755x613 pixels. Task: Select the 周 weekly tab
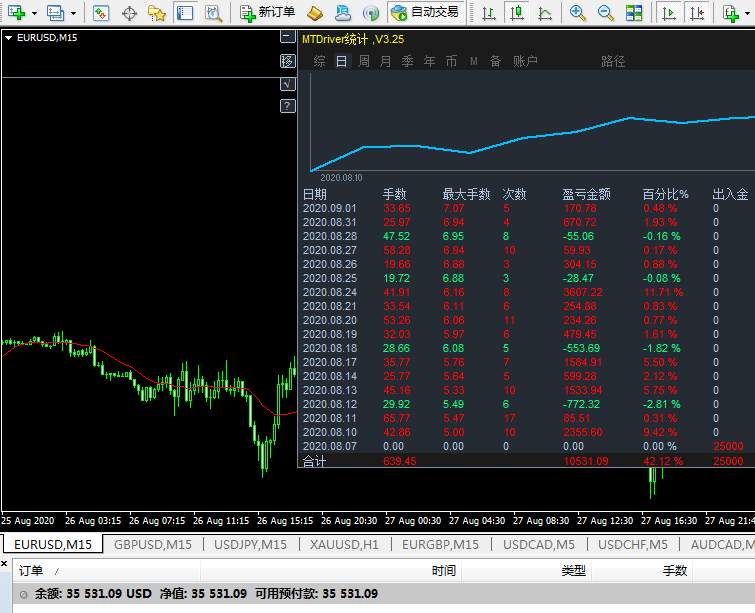(x=364, y=61)
